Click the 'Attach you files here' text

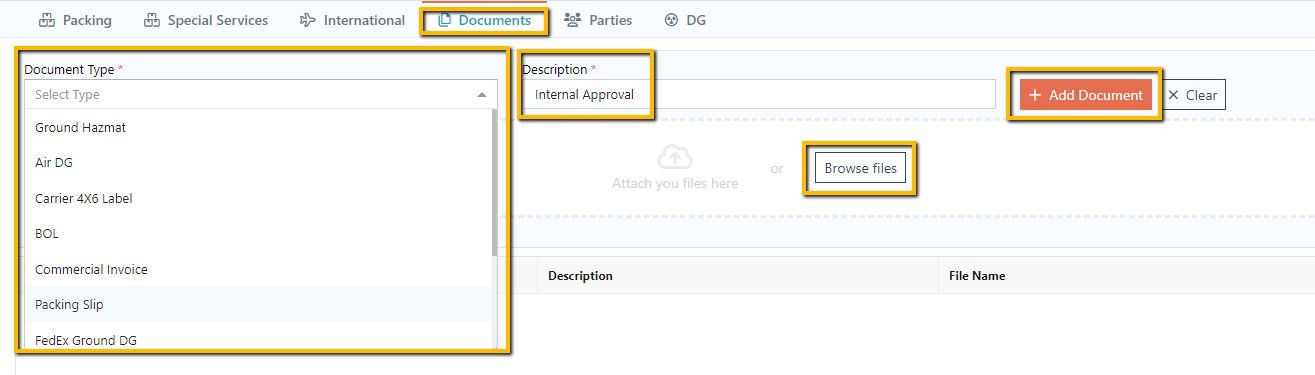coord(675,183)
